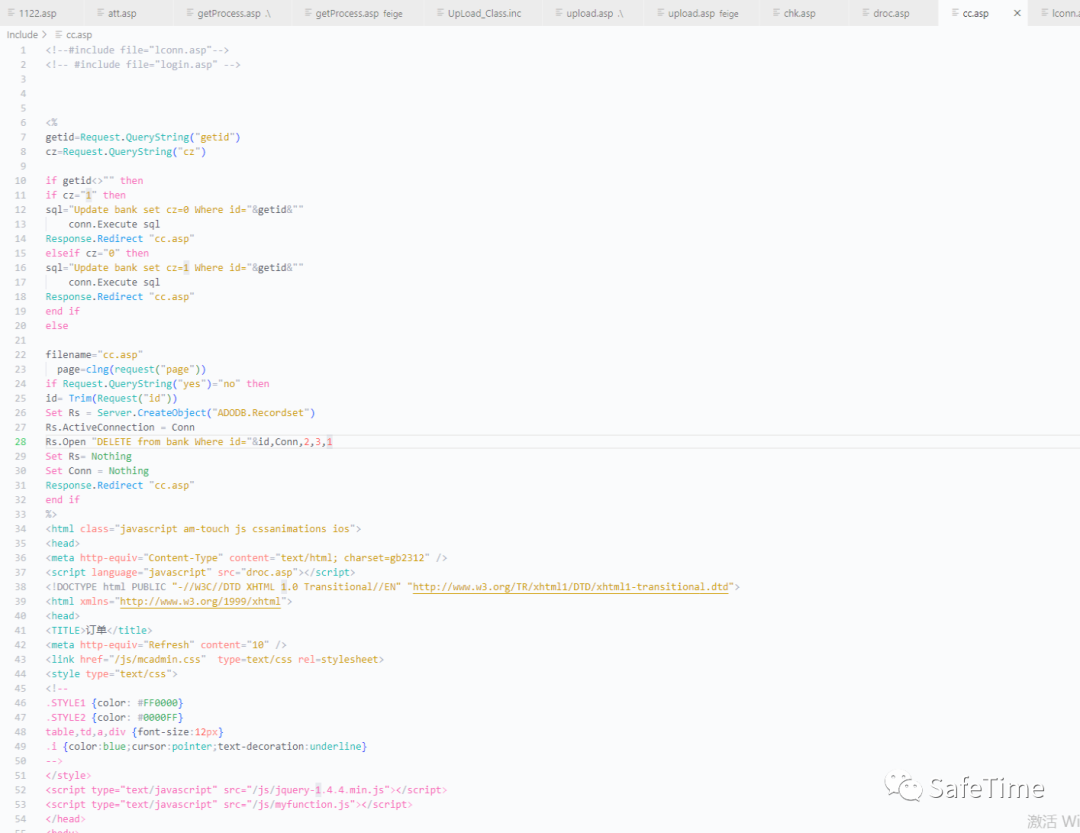Click the html class 'javascript am-touch' line
Screen dimensions: 1080x833
point(203,528)
